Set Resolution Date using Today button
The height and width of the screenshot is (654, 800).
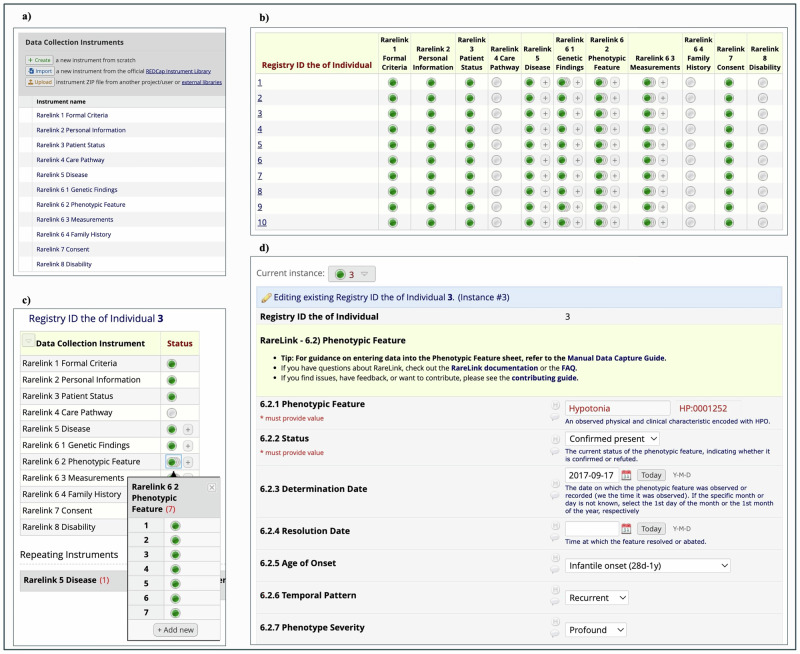point(651,529)
